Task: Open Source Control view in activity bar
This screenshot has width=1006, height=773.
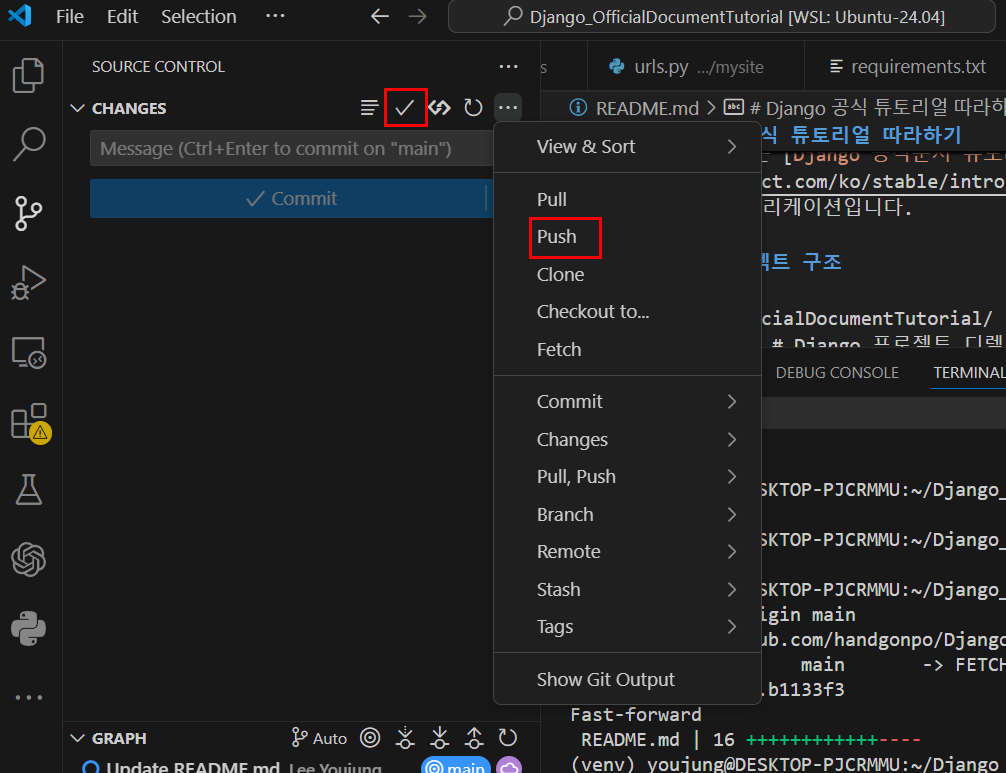Action: pyautogui.click(x=28, y=213)
